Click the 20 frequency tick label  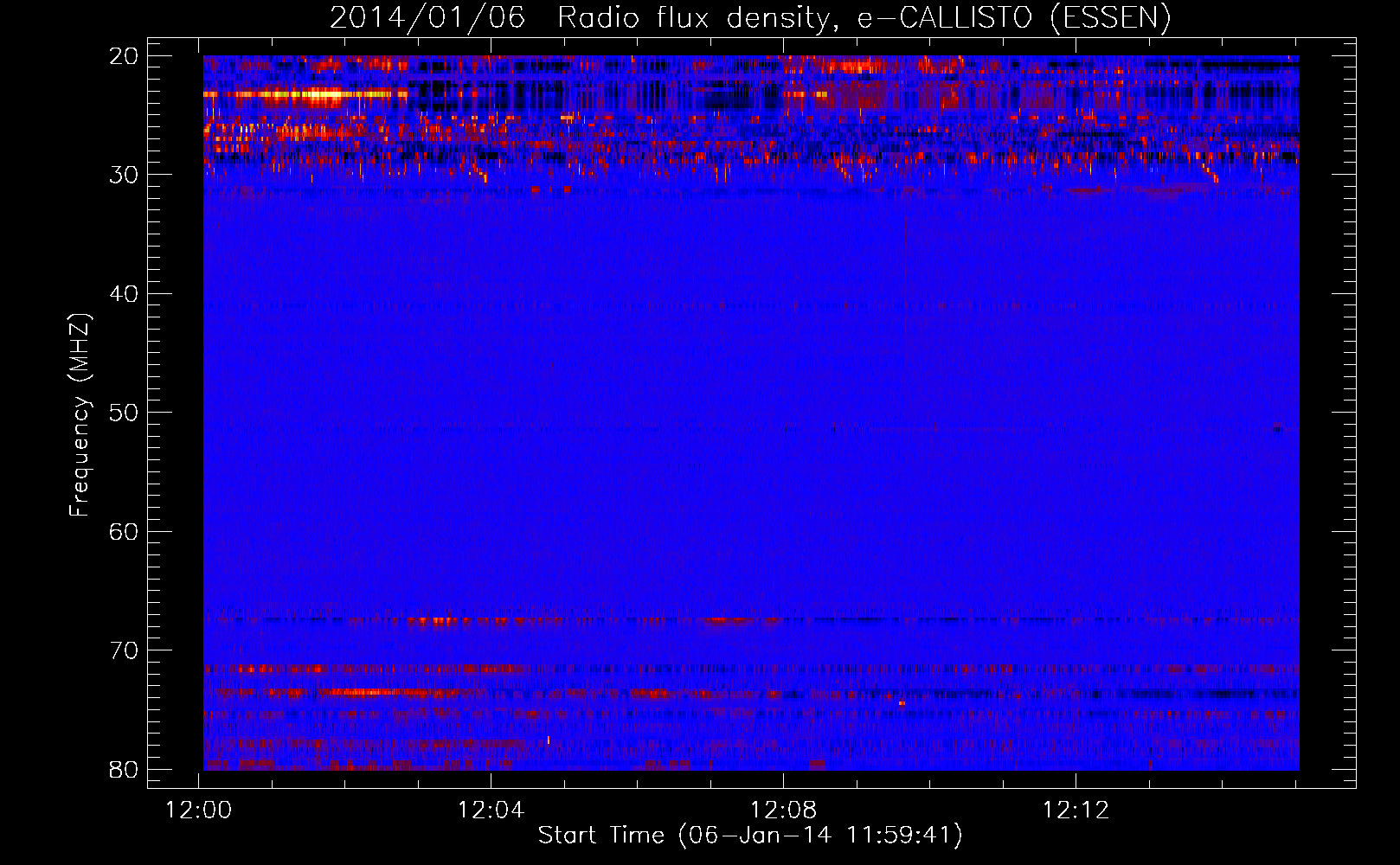124,56
